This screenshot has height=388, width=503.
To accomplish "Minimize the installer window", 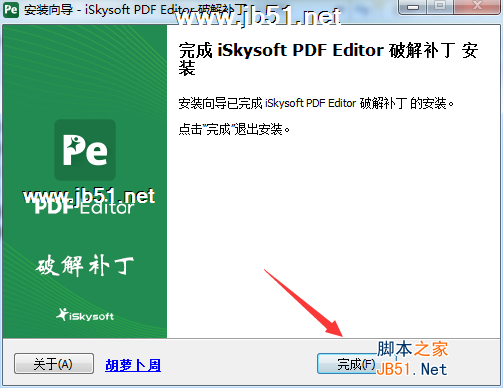I will pos(413,7).
